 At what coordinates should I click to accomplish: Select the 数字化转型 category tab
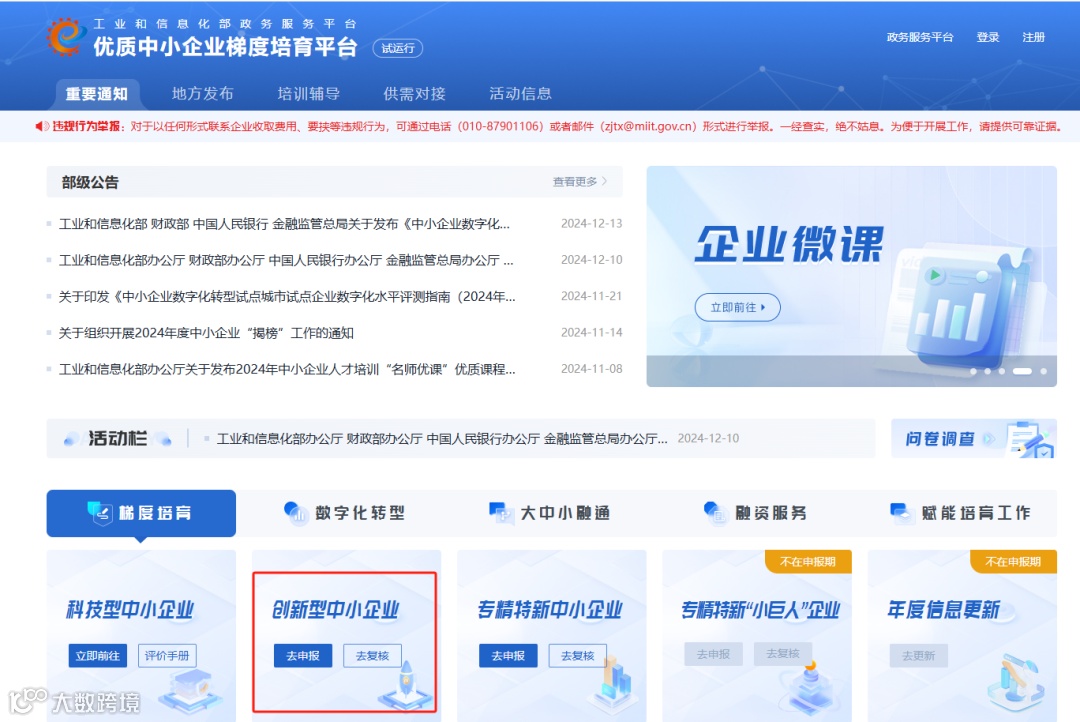[346, 513]
